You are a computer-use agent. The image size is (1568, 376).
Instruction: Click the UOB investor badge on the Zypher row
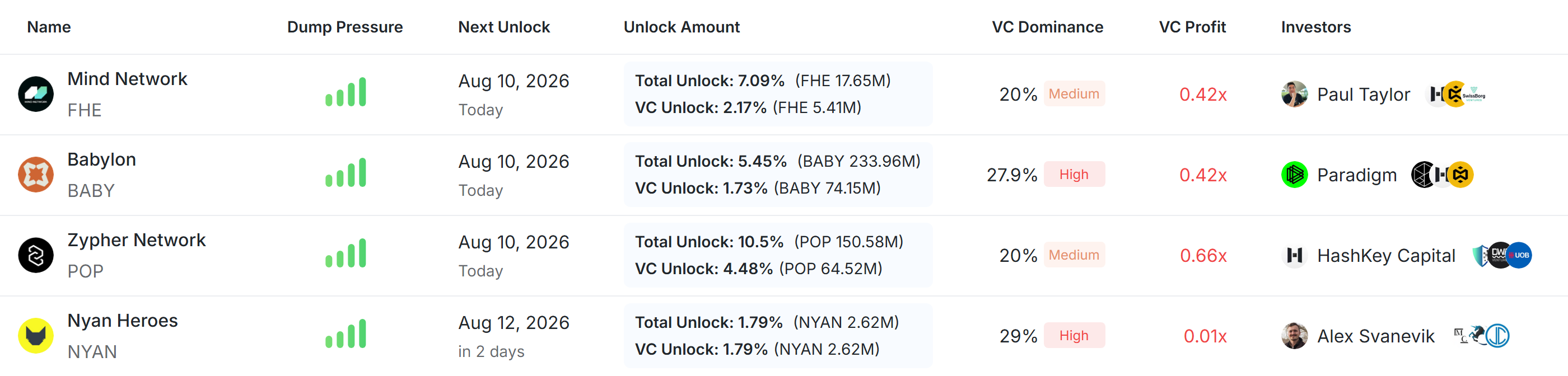tap(1519, 256)
